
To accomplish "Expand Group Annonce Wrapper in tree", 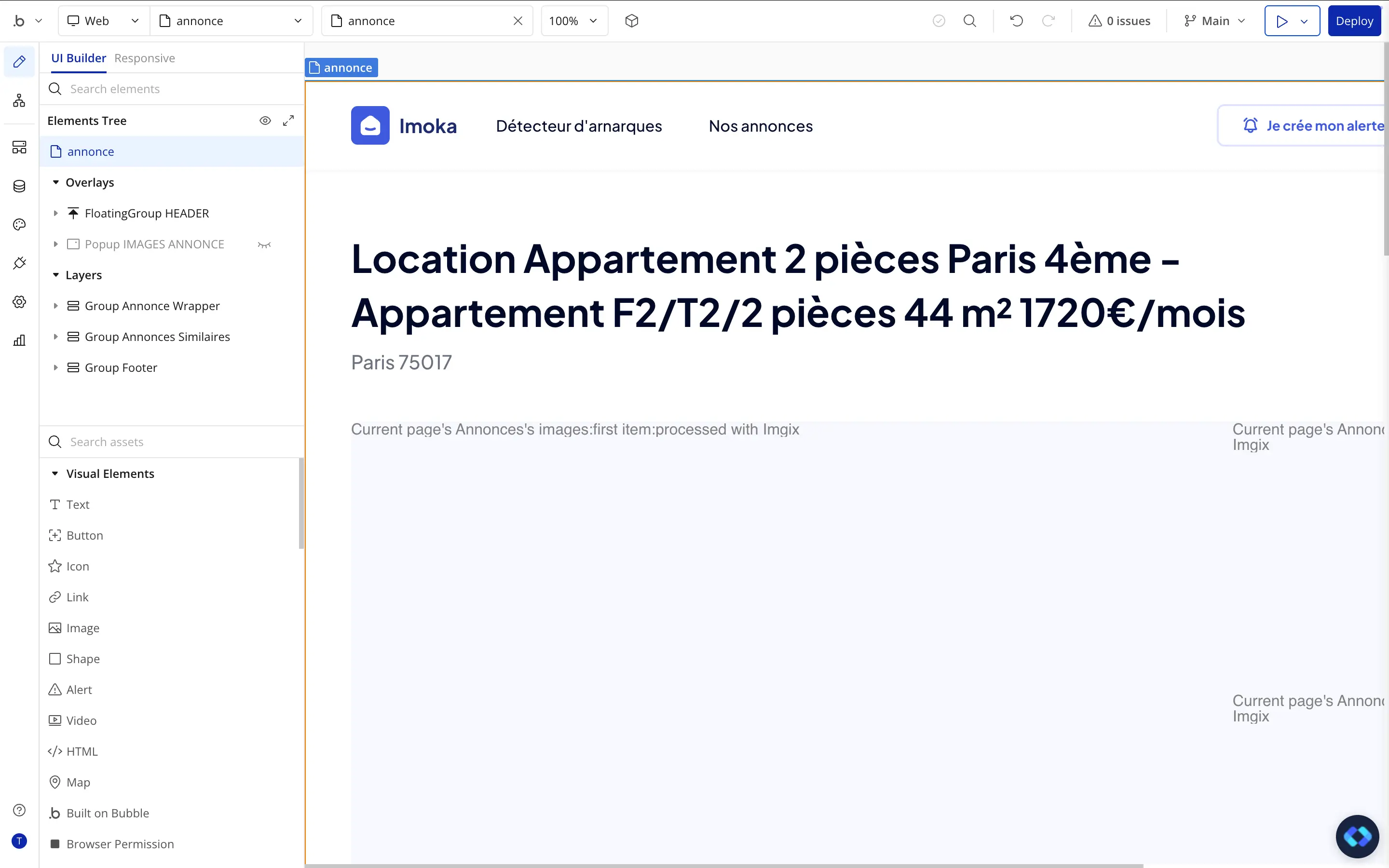I will pyautogui.click(x=55, y=306).
